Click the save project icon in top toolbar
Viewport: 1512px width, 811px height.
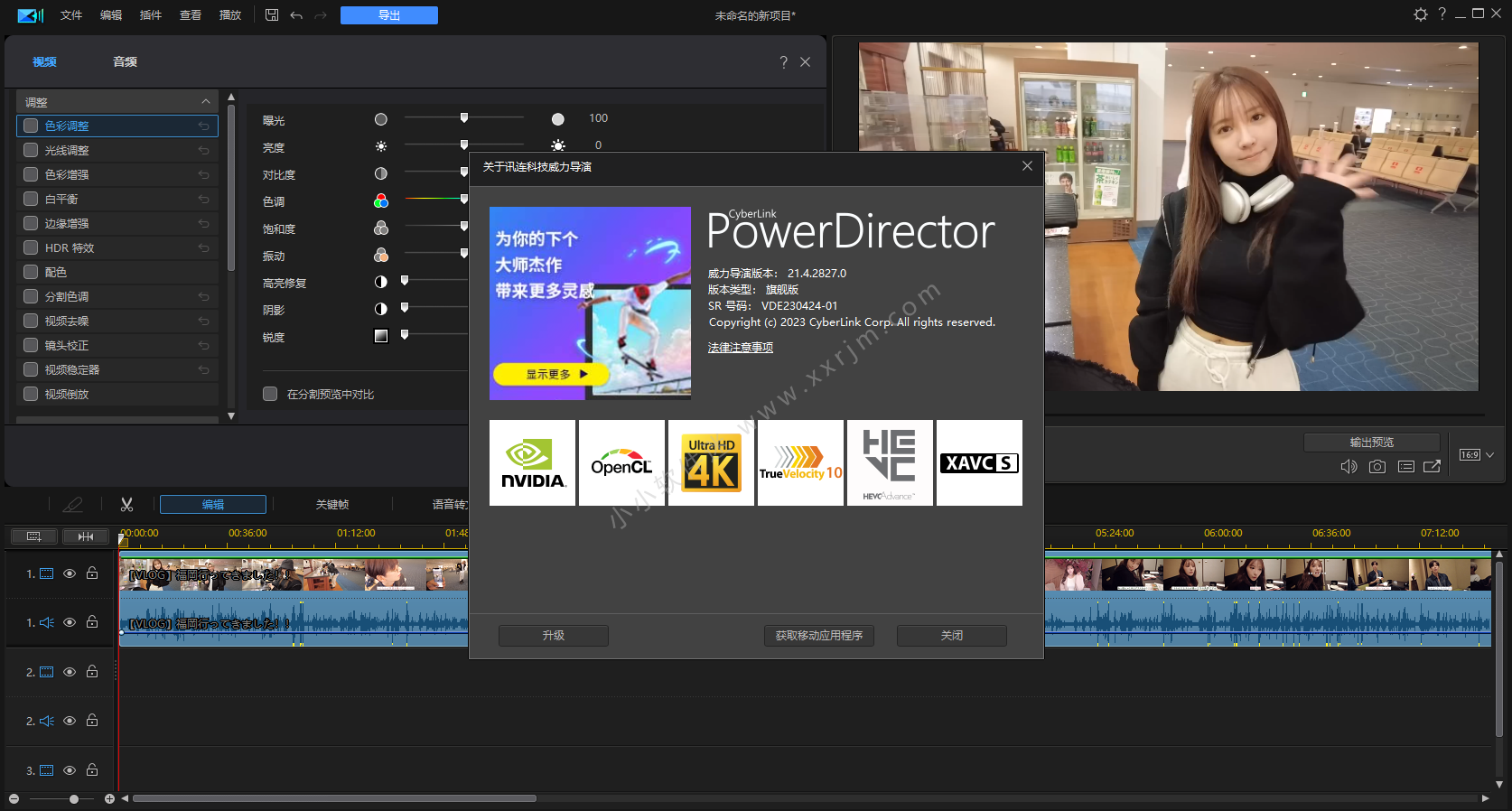[x=272, y=15]
